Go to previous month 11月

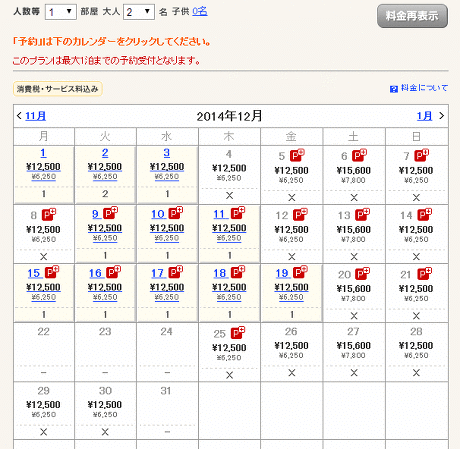pyautogui.click(x=35, y=116)
